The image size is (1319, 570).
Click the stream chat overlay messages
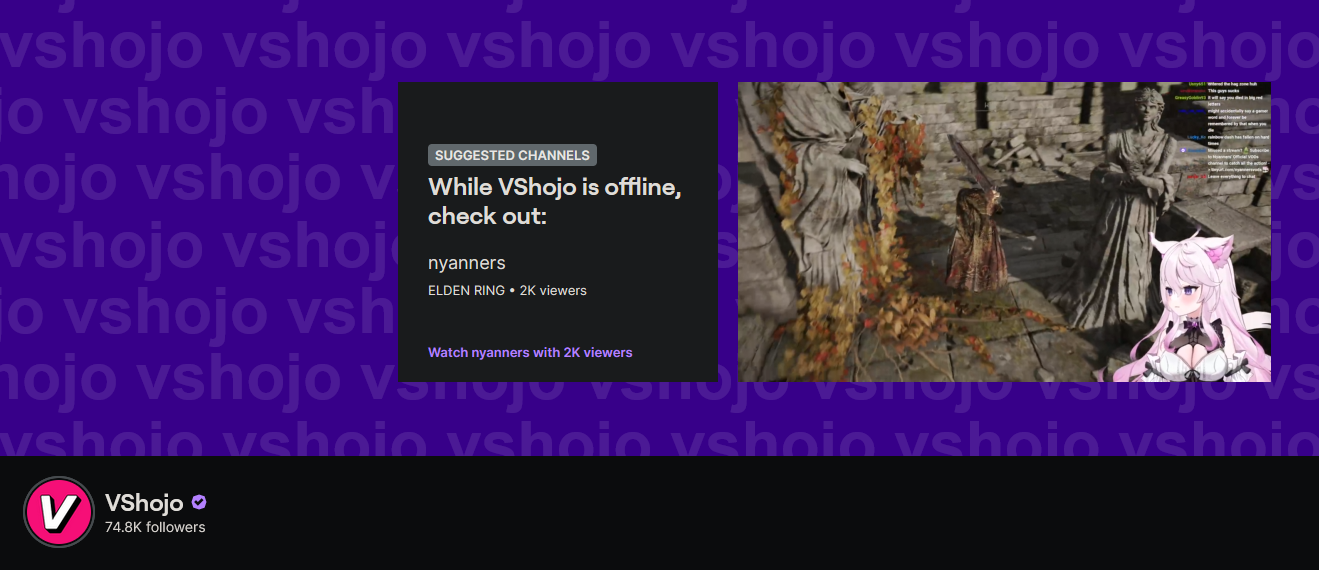(1227, 131)
